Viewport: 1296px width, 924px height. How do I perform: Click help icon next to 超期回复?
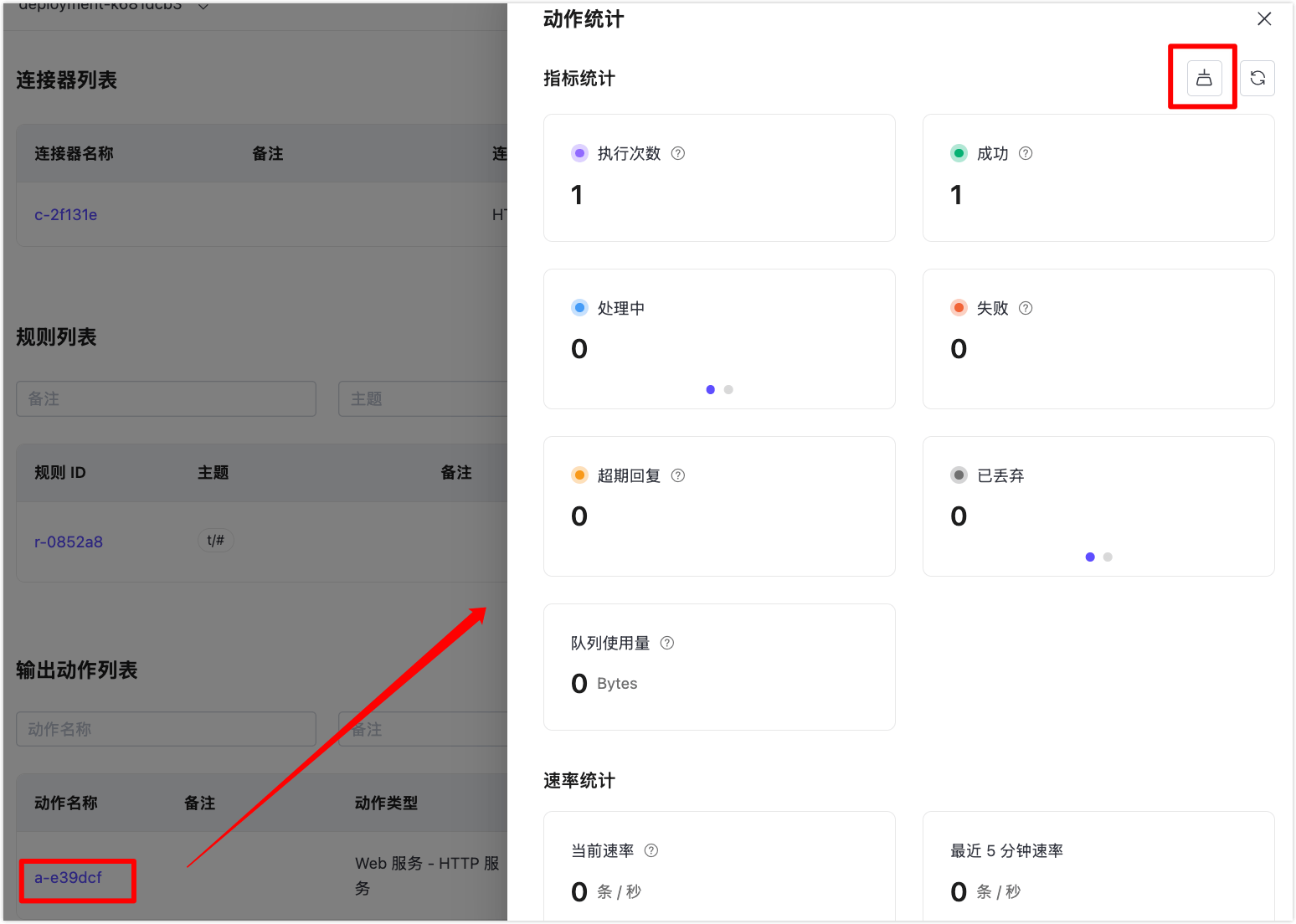tap(678, 475)
